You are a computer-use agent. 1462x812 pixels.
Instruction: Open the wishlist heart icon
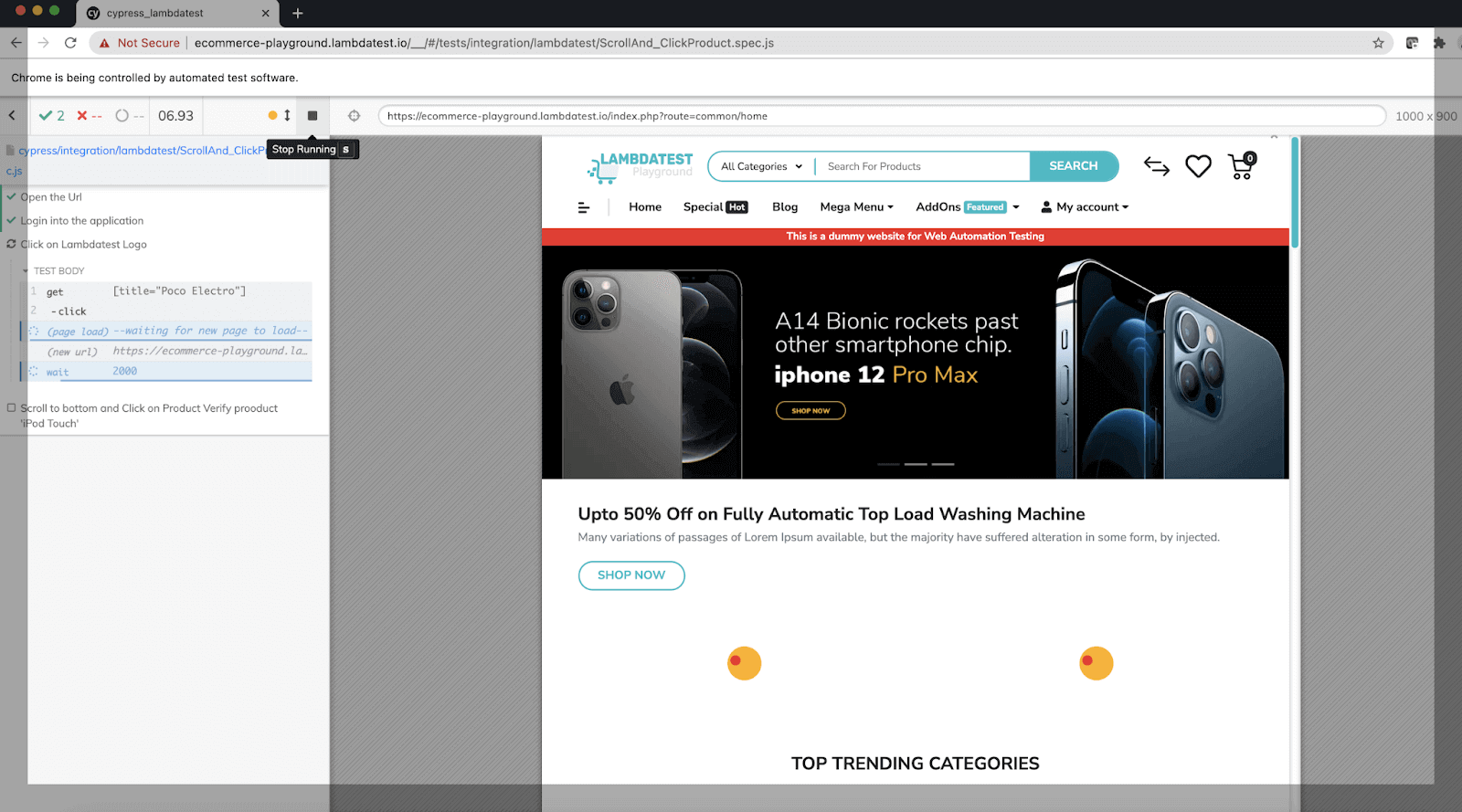point(1198,166)
